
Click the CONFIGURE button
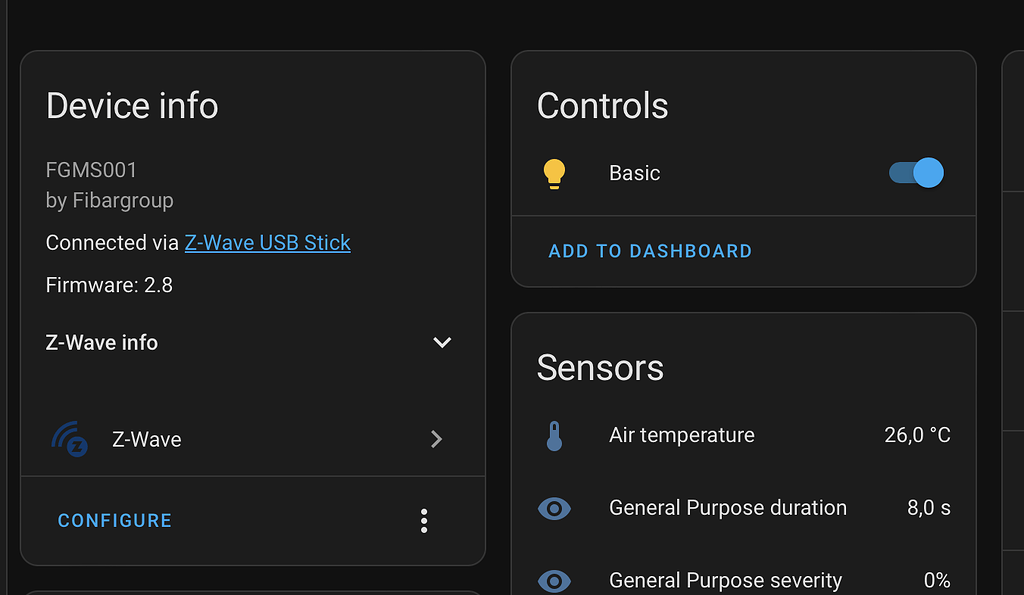coord(114,520)
